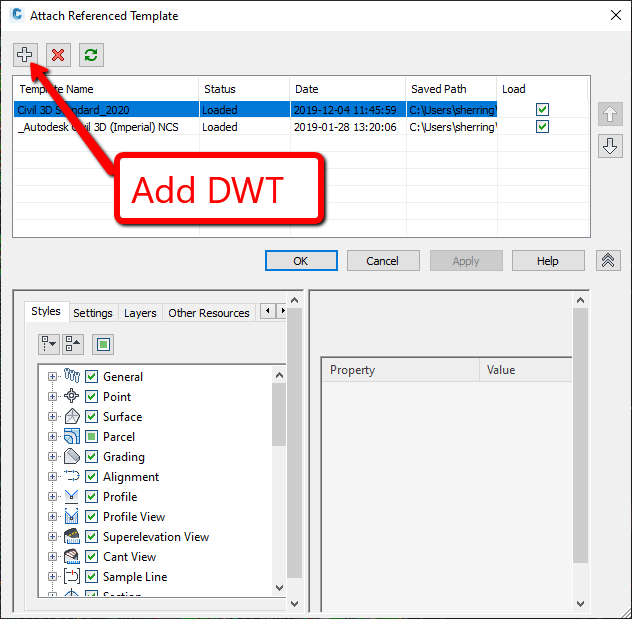This screenshot has width=632, height=619.
Task: Move selected template up with arrow button
Action: click(610, 114)
